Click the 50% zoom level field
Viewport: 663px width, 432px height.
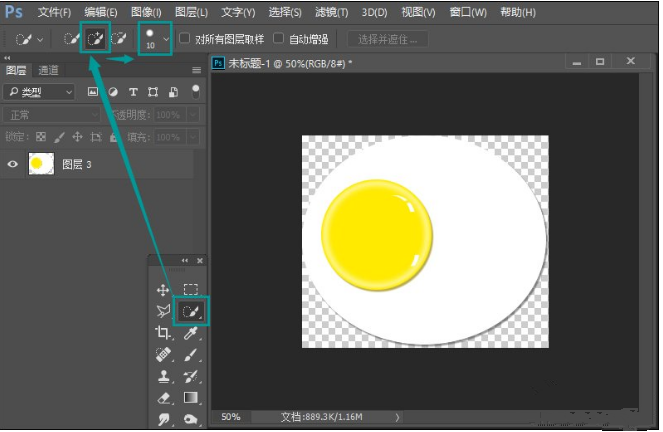[x=231, y=417]
